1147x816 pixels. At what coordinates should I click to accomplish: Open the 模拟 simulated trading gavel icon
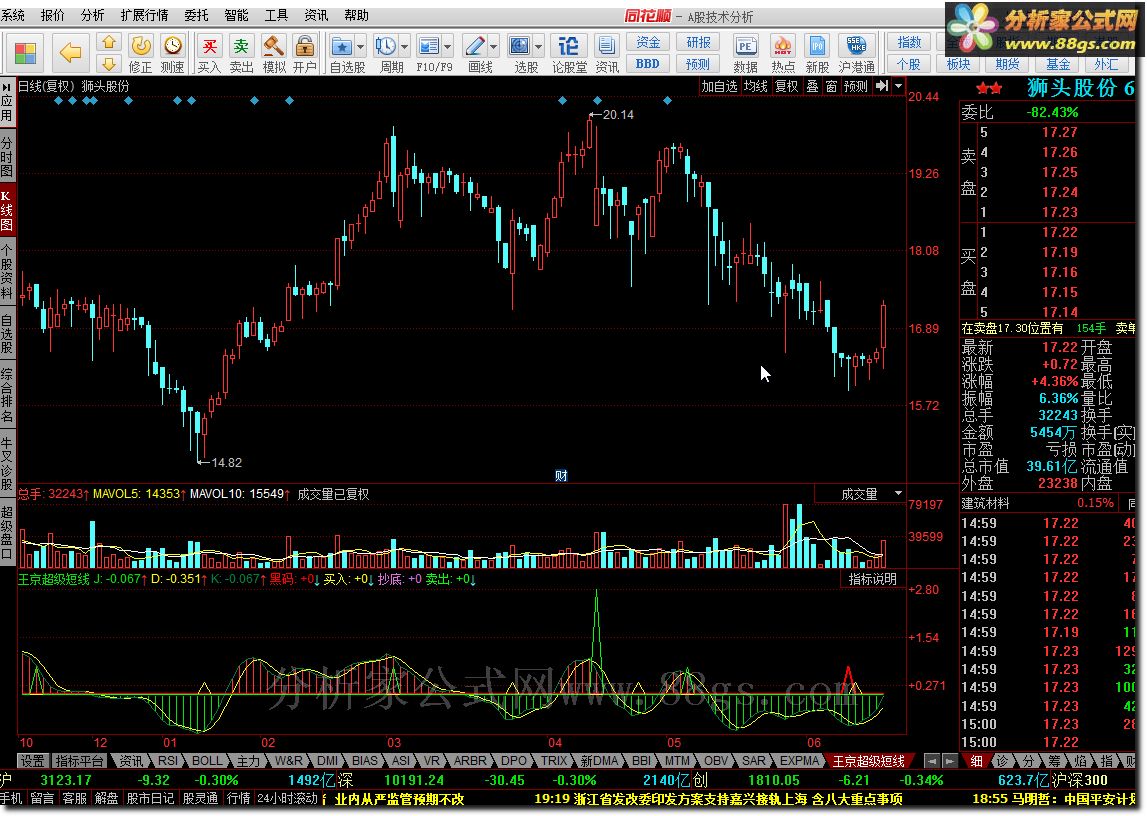[274, 53]
